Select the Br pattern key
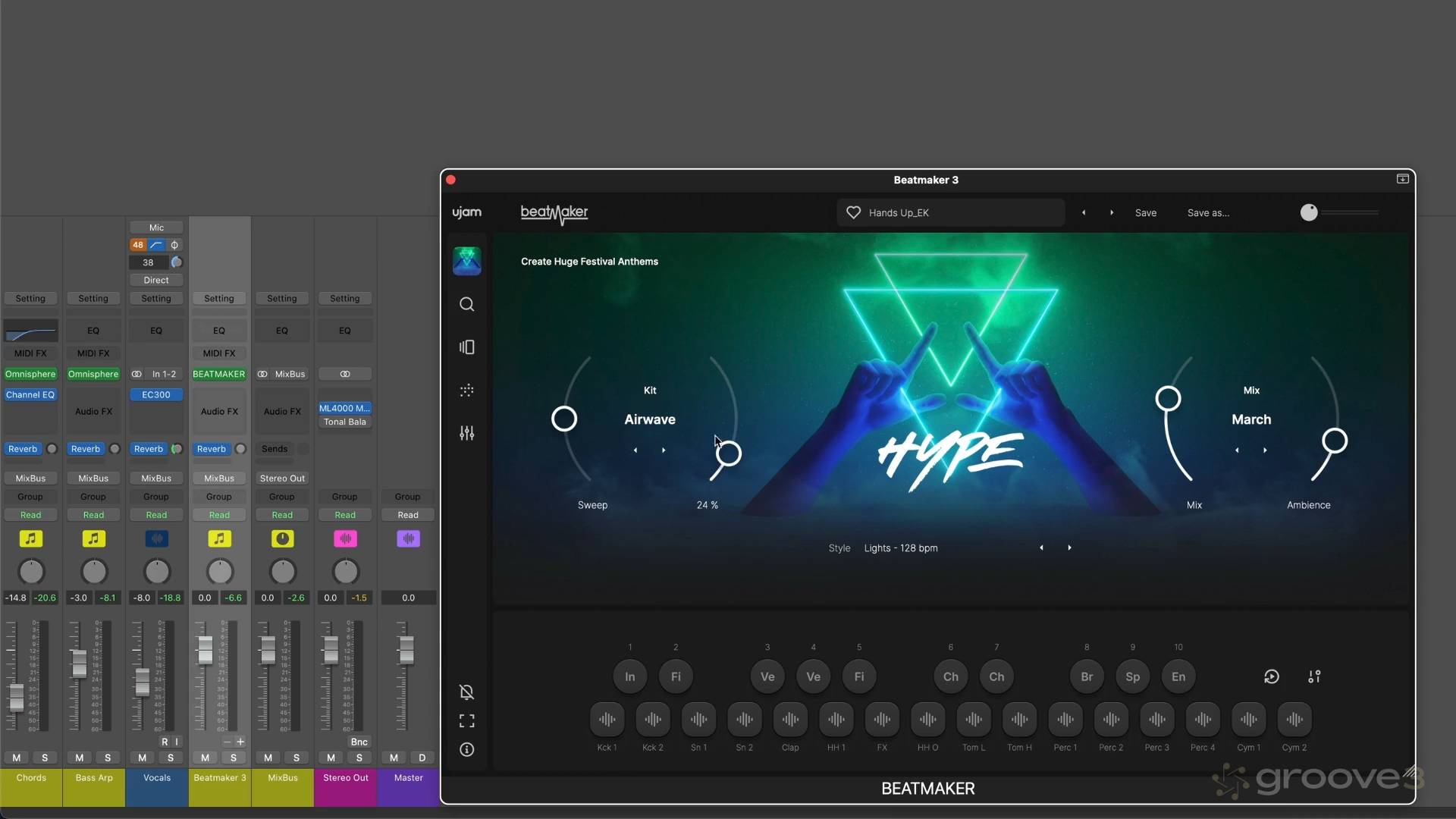This screenshot has height=819, width=1456. click(x=1087, y=676)
